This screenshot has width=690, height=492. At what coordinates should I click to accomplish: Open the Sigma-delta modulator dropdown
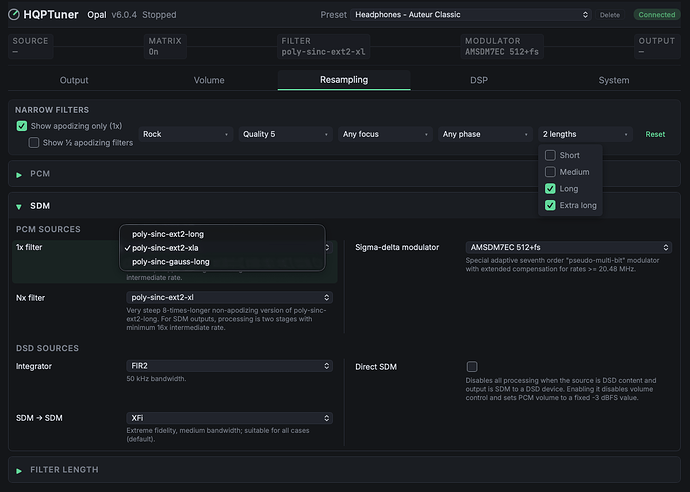(x=569, y=247)
